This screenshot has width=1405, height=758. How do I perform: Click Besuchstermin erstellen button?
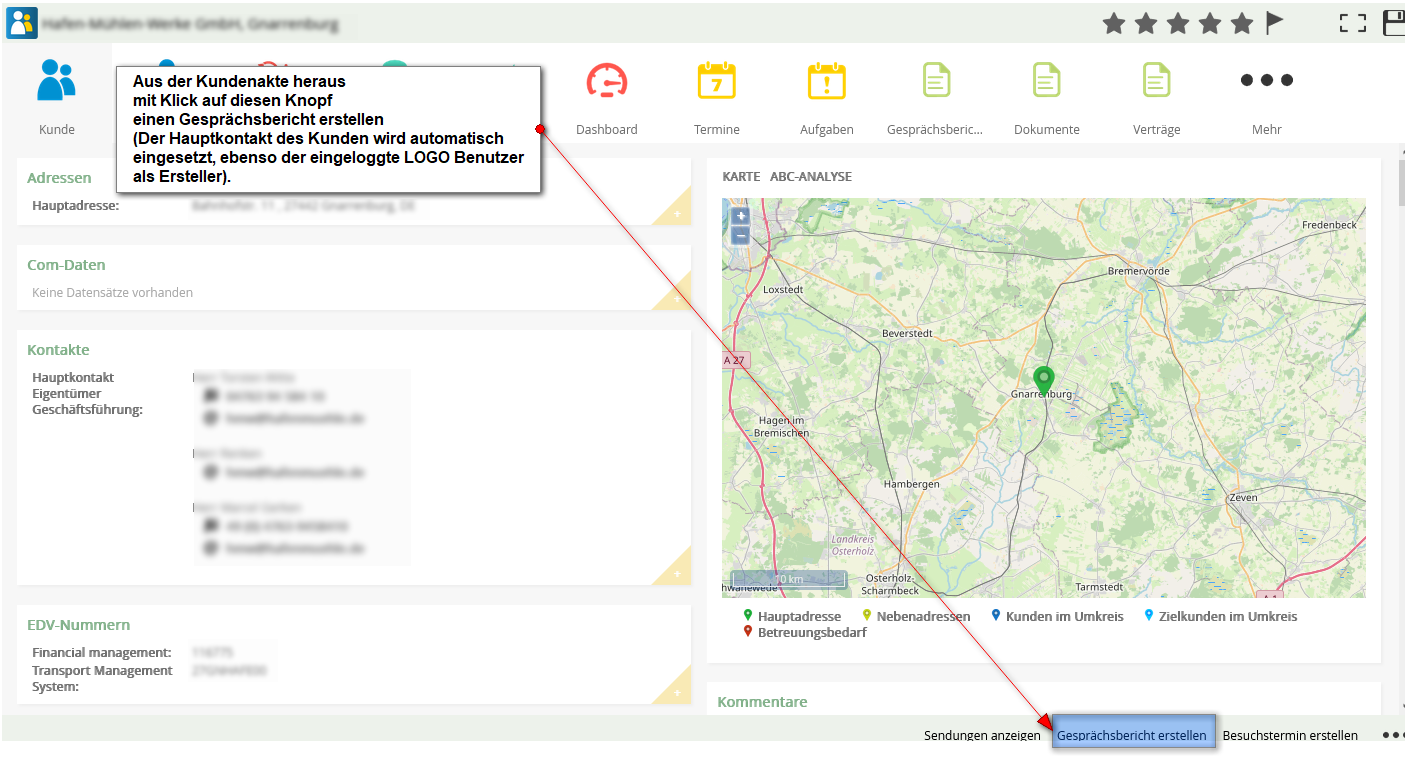(x=1290, y=735)
